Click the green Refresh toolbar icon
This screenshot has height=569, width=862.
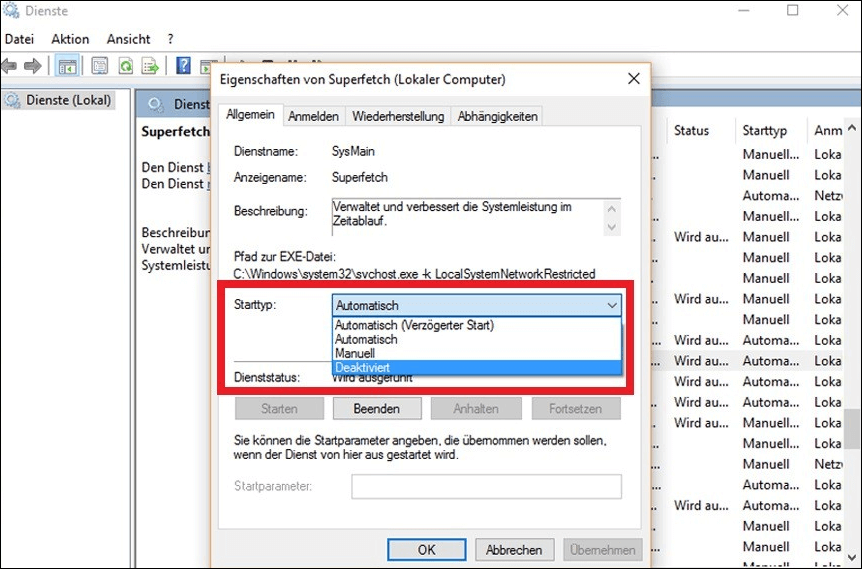click(x=126, y=66)
